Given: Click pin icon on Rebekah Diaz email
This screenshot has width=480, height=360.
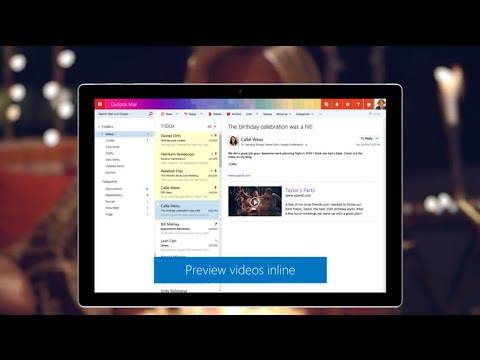Looking at the screenshot, I should point(216,171).
